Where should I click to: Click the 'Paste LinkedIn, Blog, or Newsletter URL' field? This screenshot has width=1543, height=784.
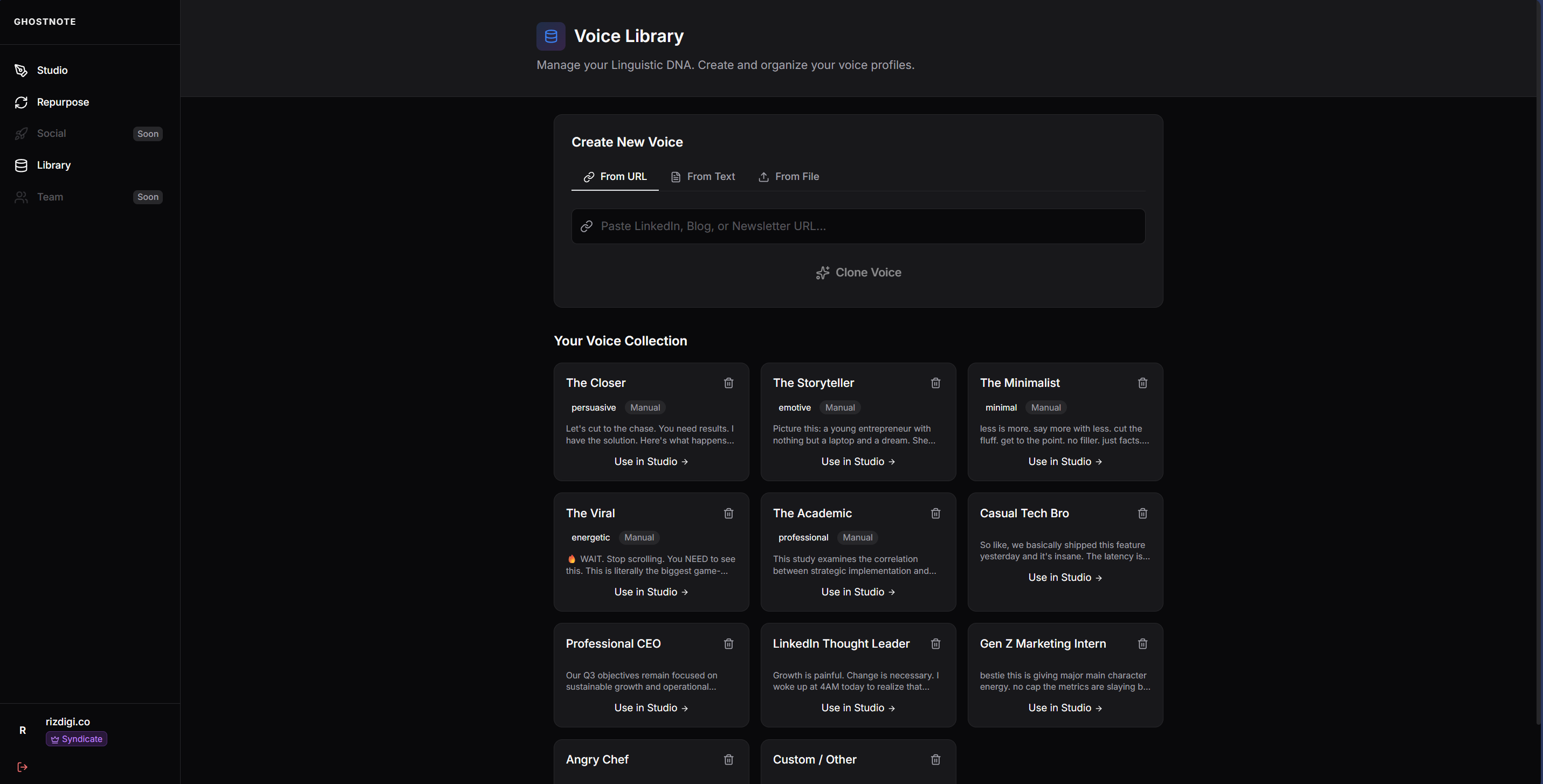coord(858,226)
